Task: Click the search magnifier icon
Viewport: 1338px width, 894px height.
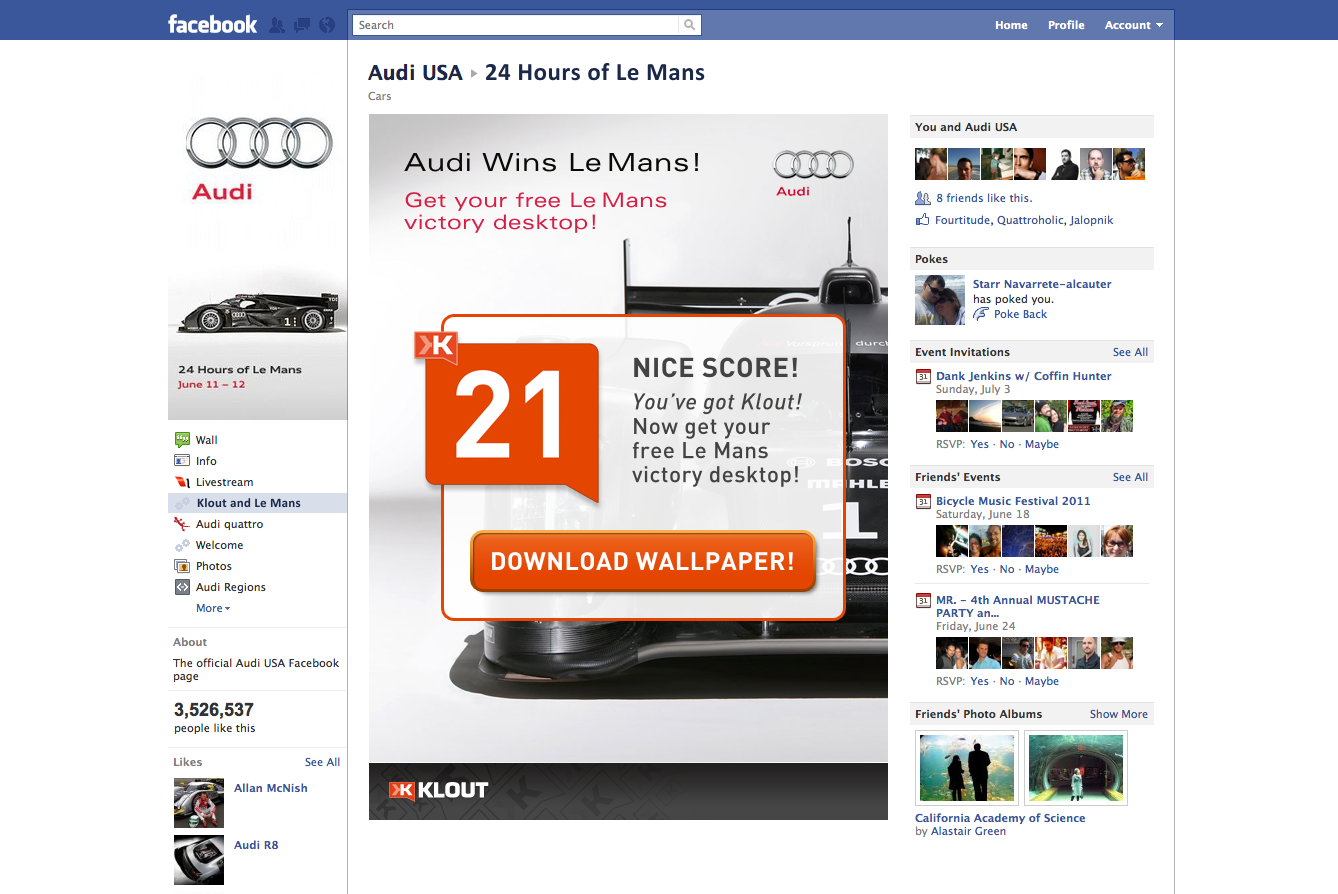Action: (x=690, y=25)
